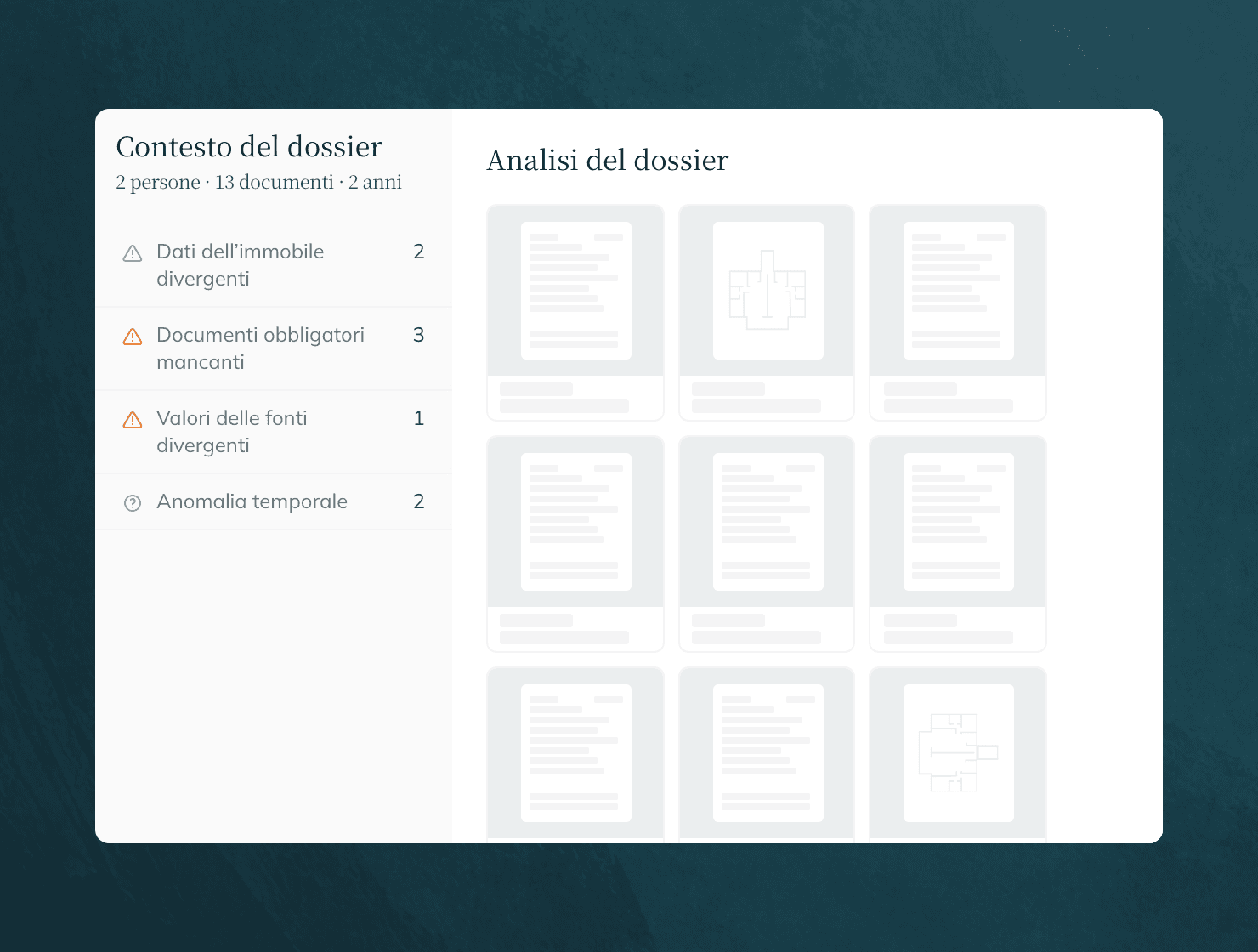Click the count 3 for Documenti obbligatori mancanti
Screen dimensions: 1258x952
pyautogui.click(x=419, y=335)
